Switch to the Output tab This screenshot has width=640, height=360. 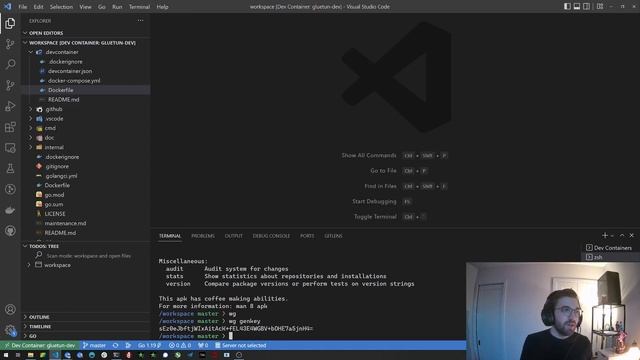pyautogui.click(x=233, y=236)
